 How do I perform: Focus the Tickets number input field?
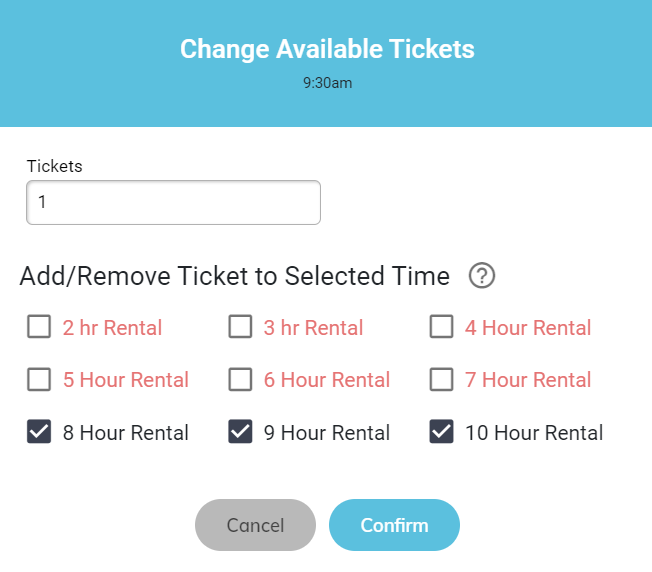pyautogui.click(x=173, y=202)
